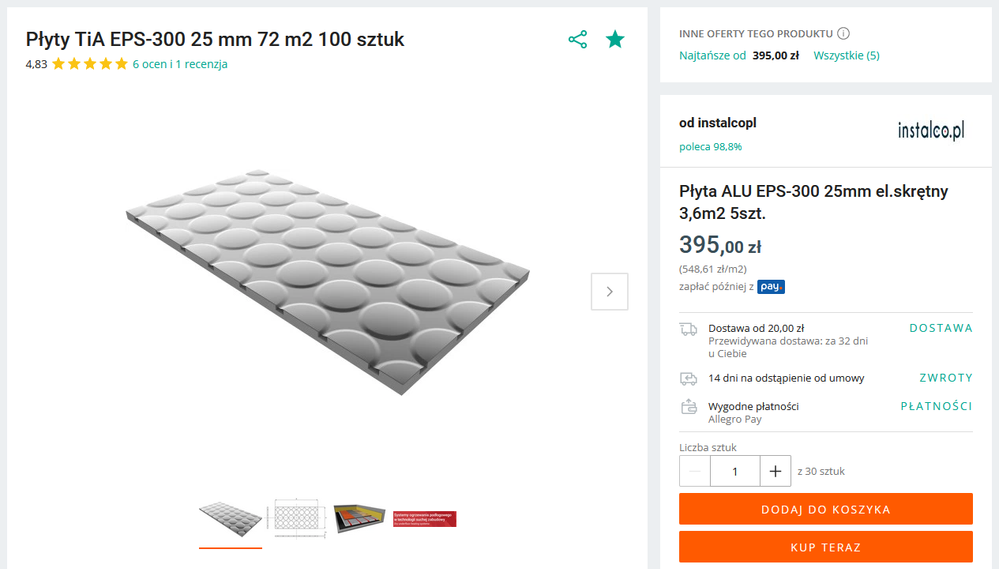This screenshot has width=999, height=569.
Task: Click the info icon beside Inne oferty
Action: [x=843, y=33]
